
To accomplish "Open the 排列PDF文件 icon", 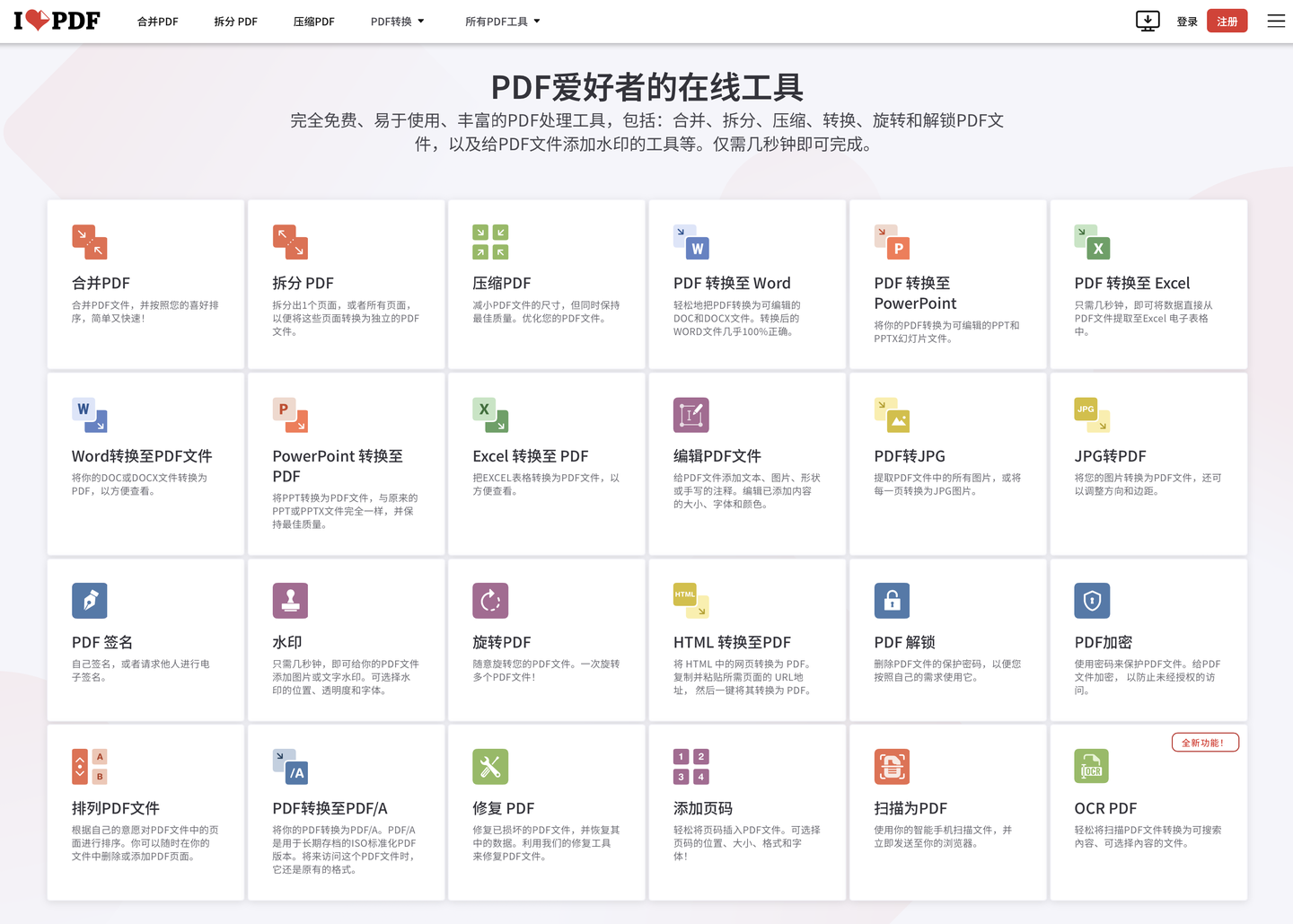I will pos(90,767).
